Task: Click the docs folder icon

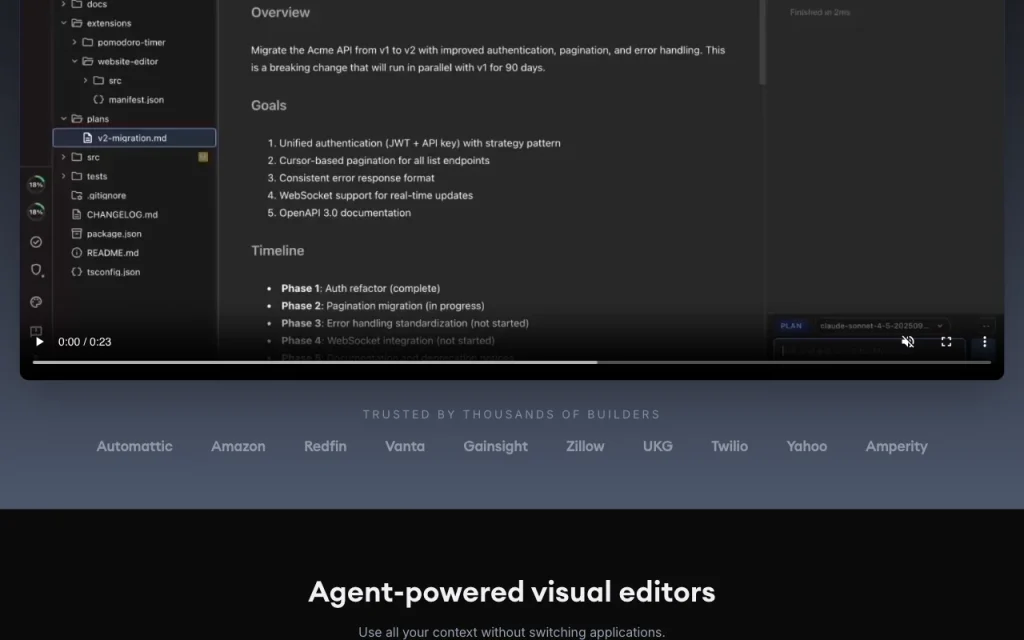Action: pyautogui.click(x=76, y=4)
